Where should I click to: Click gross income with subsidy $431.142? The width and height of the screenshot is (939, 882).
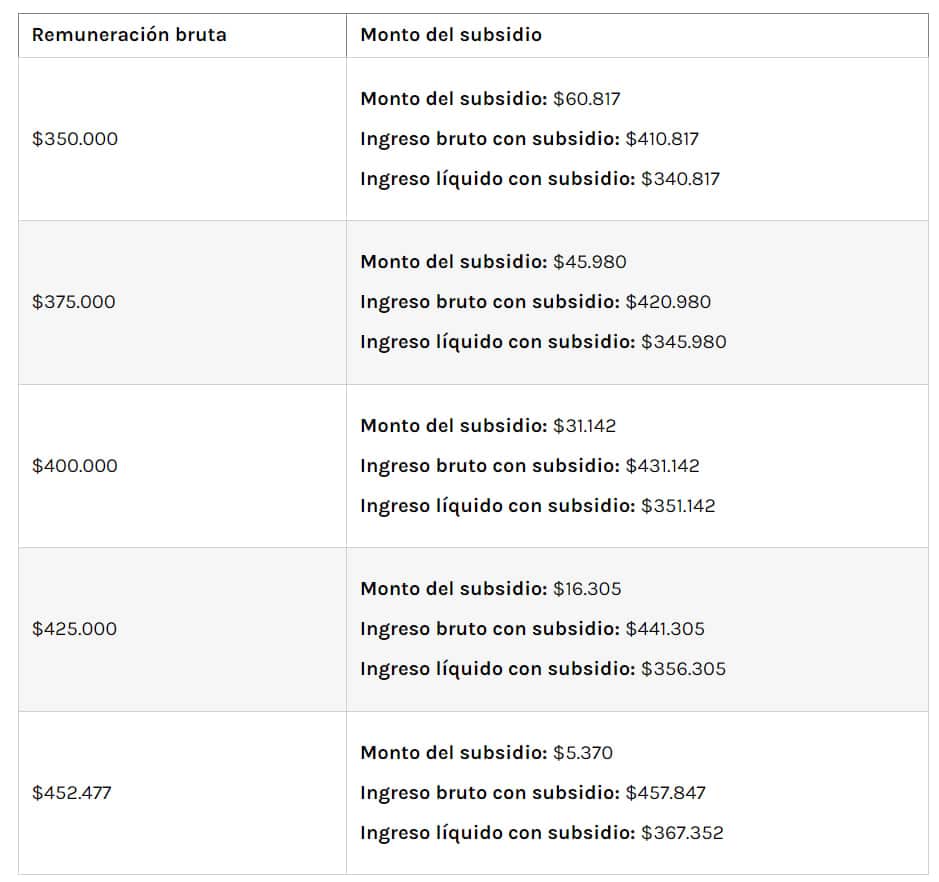point(530,466)
